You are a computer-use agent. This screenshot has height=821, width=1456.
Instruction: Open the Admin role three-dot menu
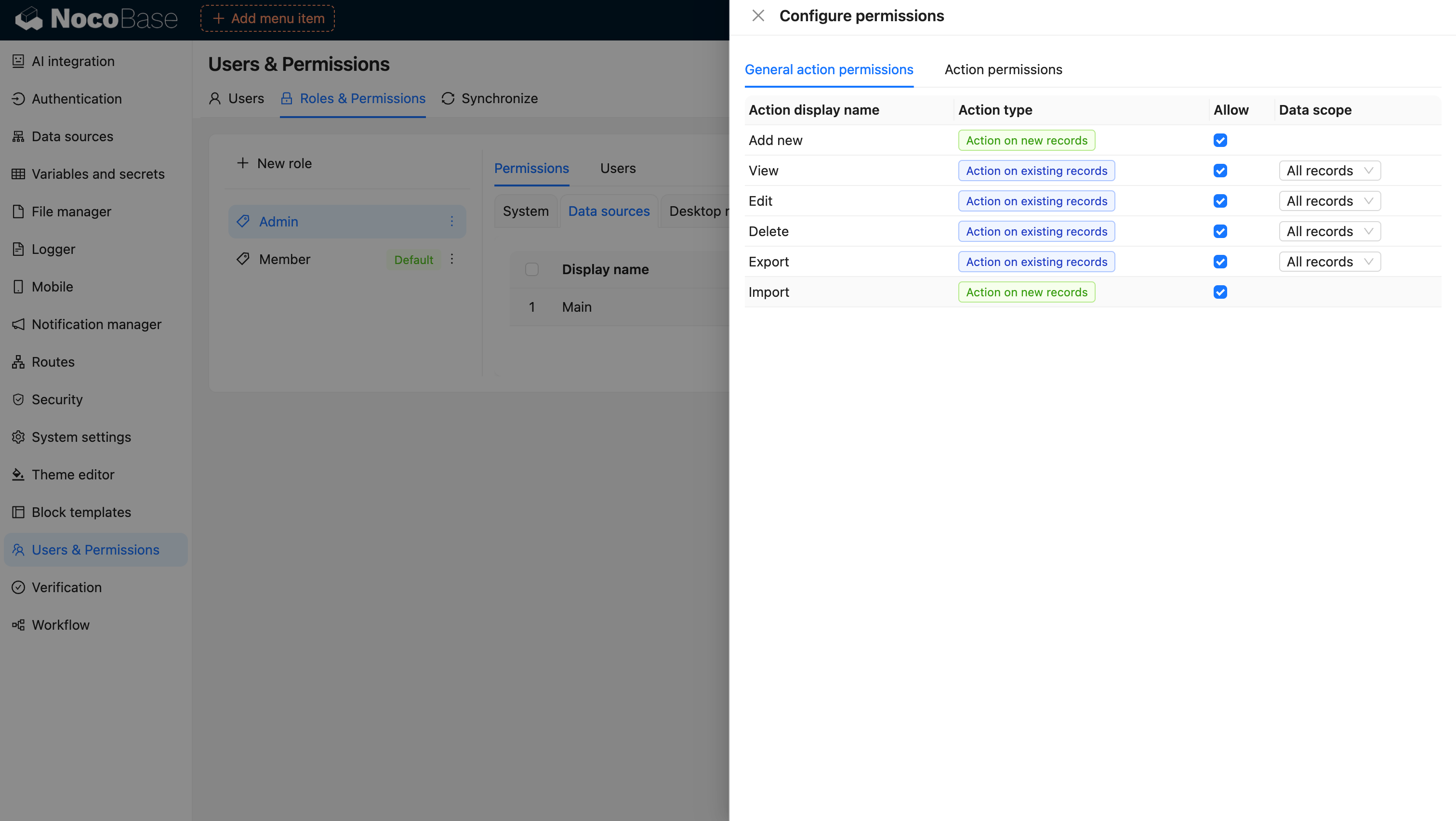(x=451, y=222)
